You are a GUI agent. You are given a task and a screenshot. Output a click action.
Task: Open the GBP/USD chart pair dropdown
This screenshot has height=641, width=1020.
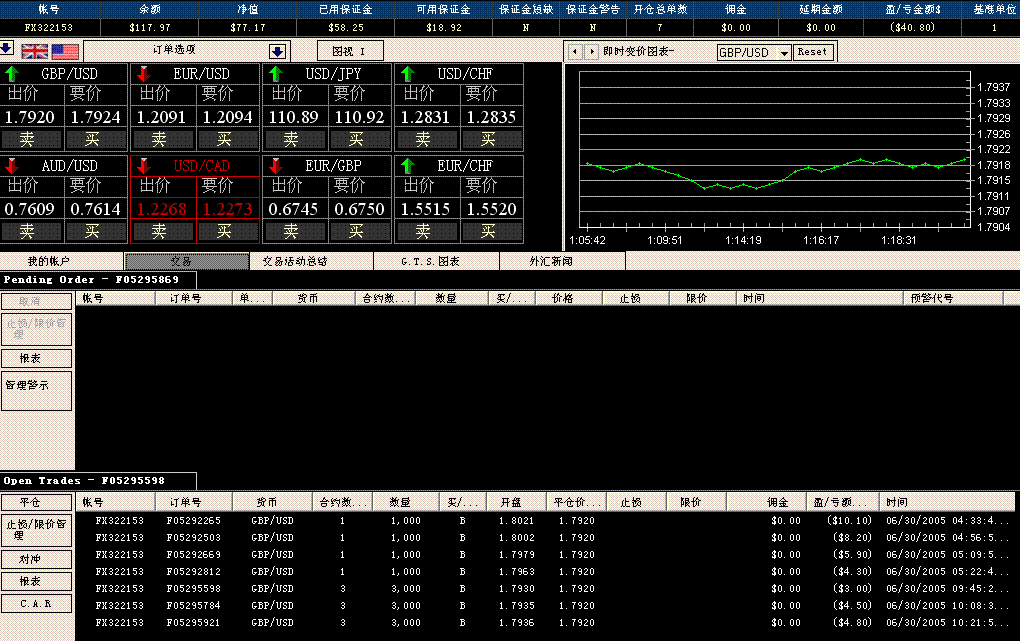coord(784,53)
